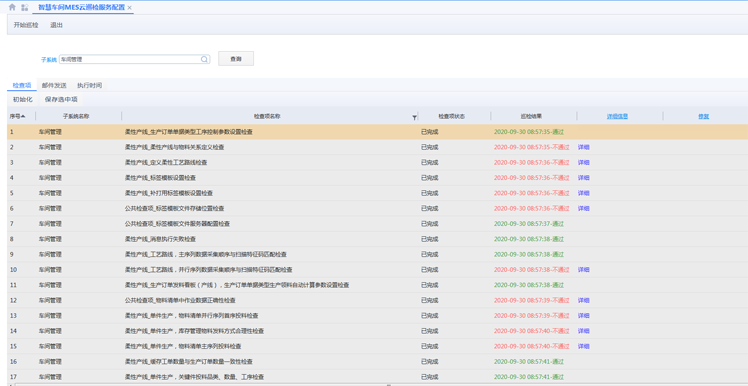The width and height of the screenshot is (748, 386).
Task: Click the magnifier icon in 子系统 field
Action: tap(204, 59)
